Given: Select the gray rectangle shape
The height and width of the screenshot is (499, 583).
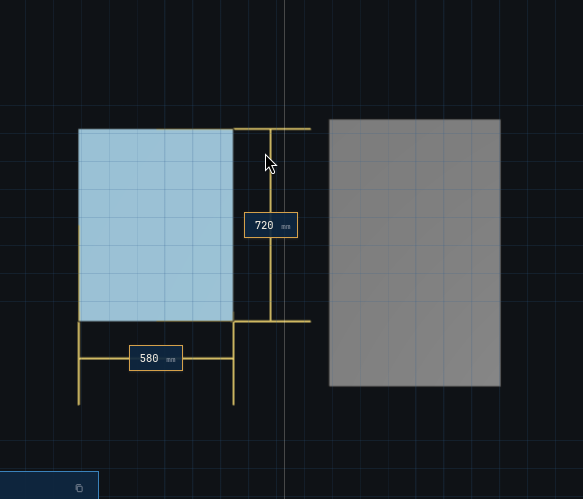Looking at the screenshot, I should coord(415,253).
